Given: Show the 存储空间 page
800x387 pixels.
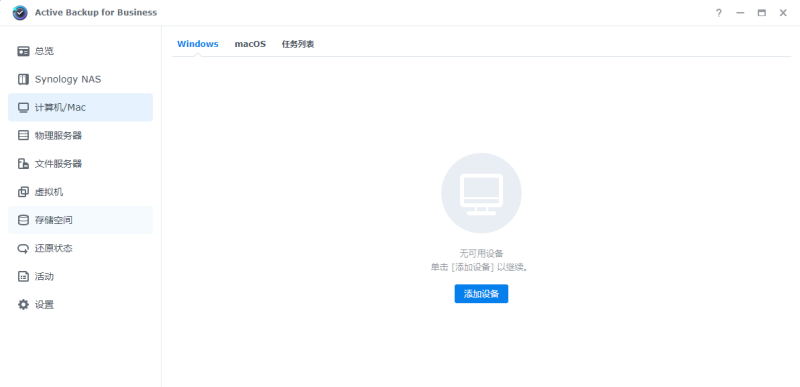Looking at the screenshot, I should pos(81,220).
